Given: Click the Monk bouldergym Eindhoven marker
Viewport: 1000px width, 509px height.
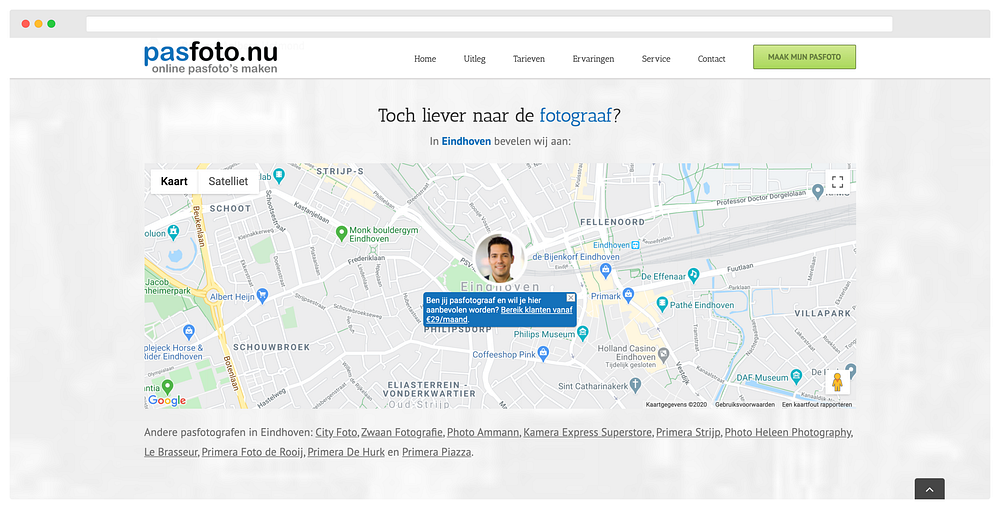Looking at the screenshot, I should [x=342, y=233].
